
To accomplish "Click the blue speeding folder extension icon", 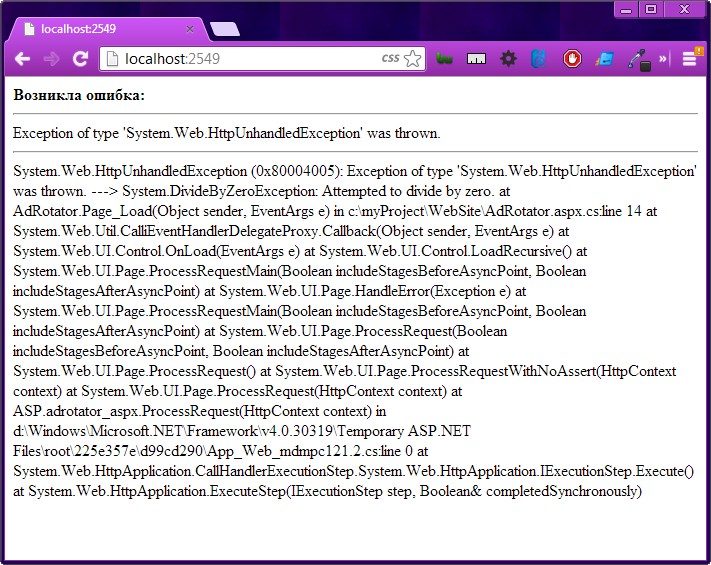I will [x=604, y=59].
